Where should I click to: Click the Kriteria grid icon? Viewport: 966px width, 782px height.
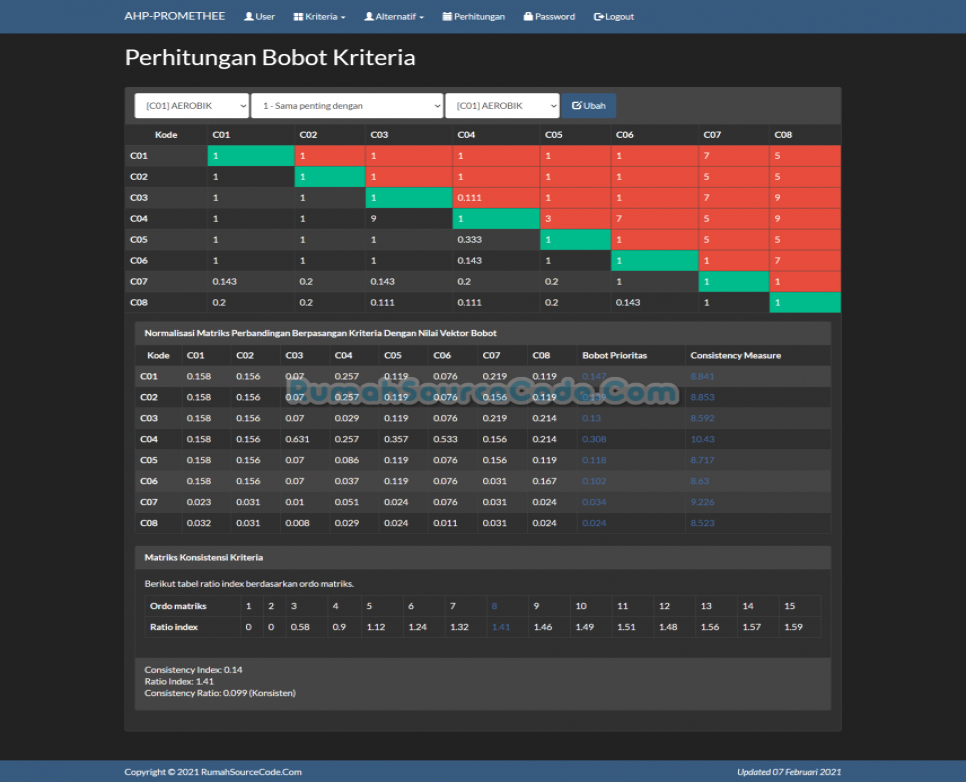pyautogui.click(x=298, y=17)
